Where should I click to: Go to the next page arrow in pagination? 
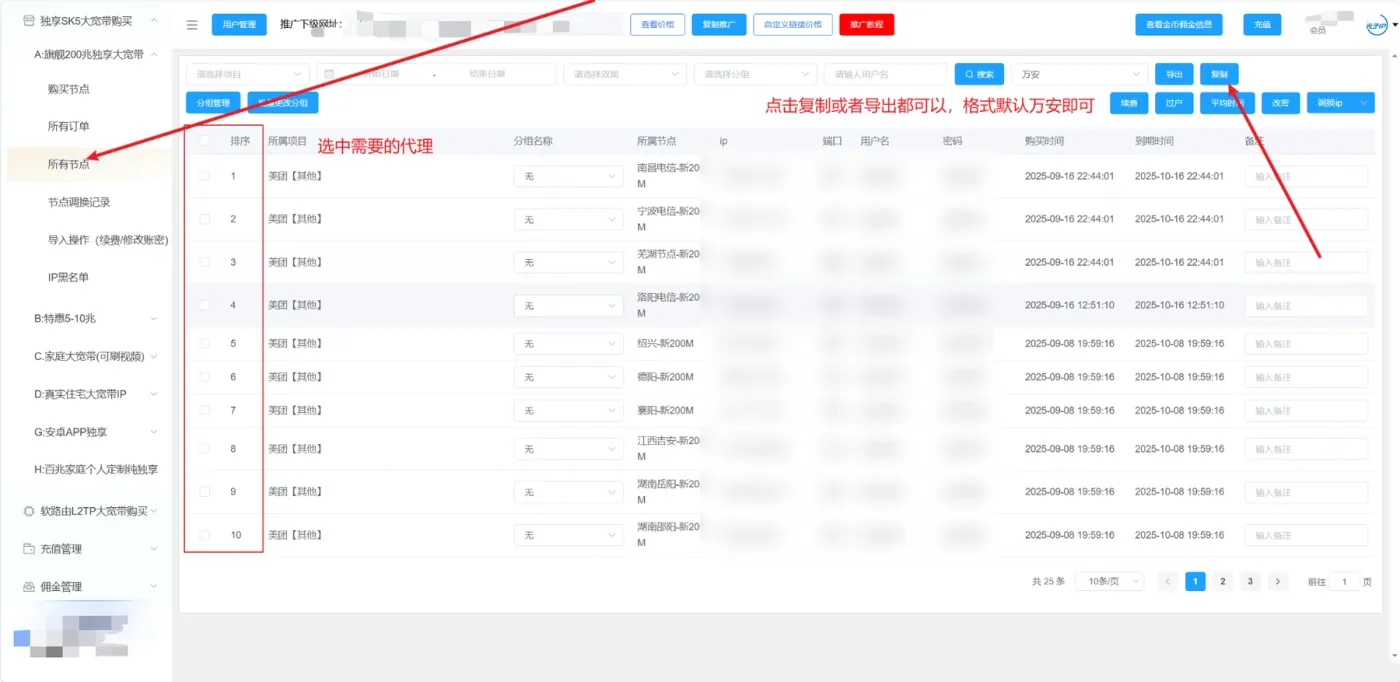tap(1278, 581)
